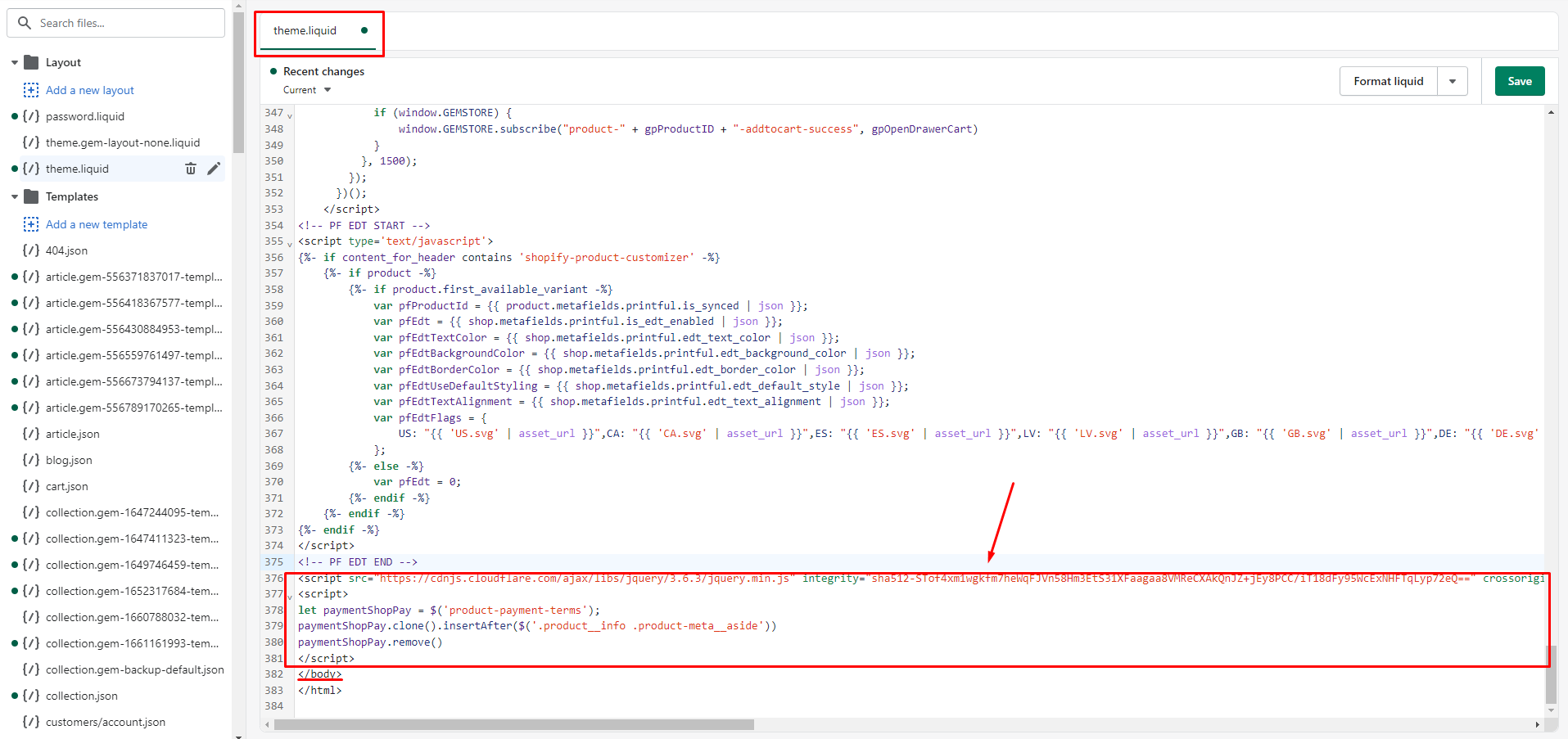Viewport: 1568px width, 739px height.
Task: Delete theme.liquid with the trash icon
Action: [x=191, y=169]
